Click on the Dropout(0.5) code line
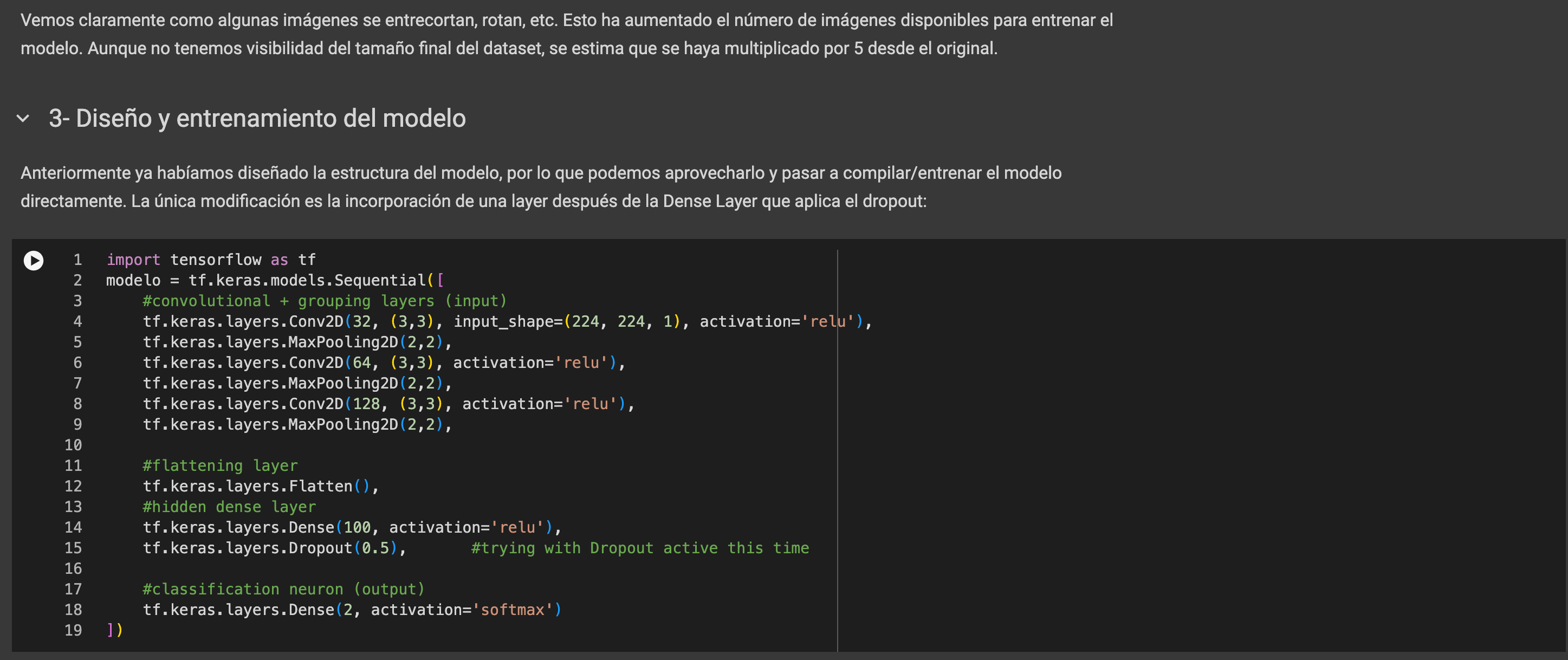 tap(274, 548)
